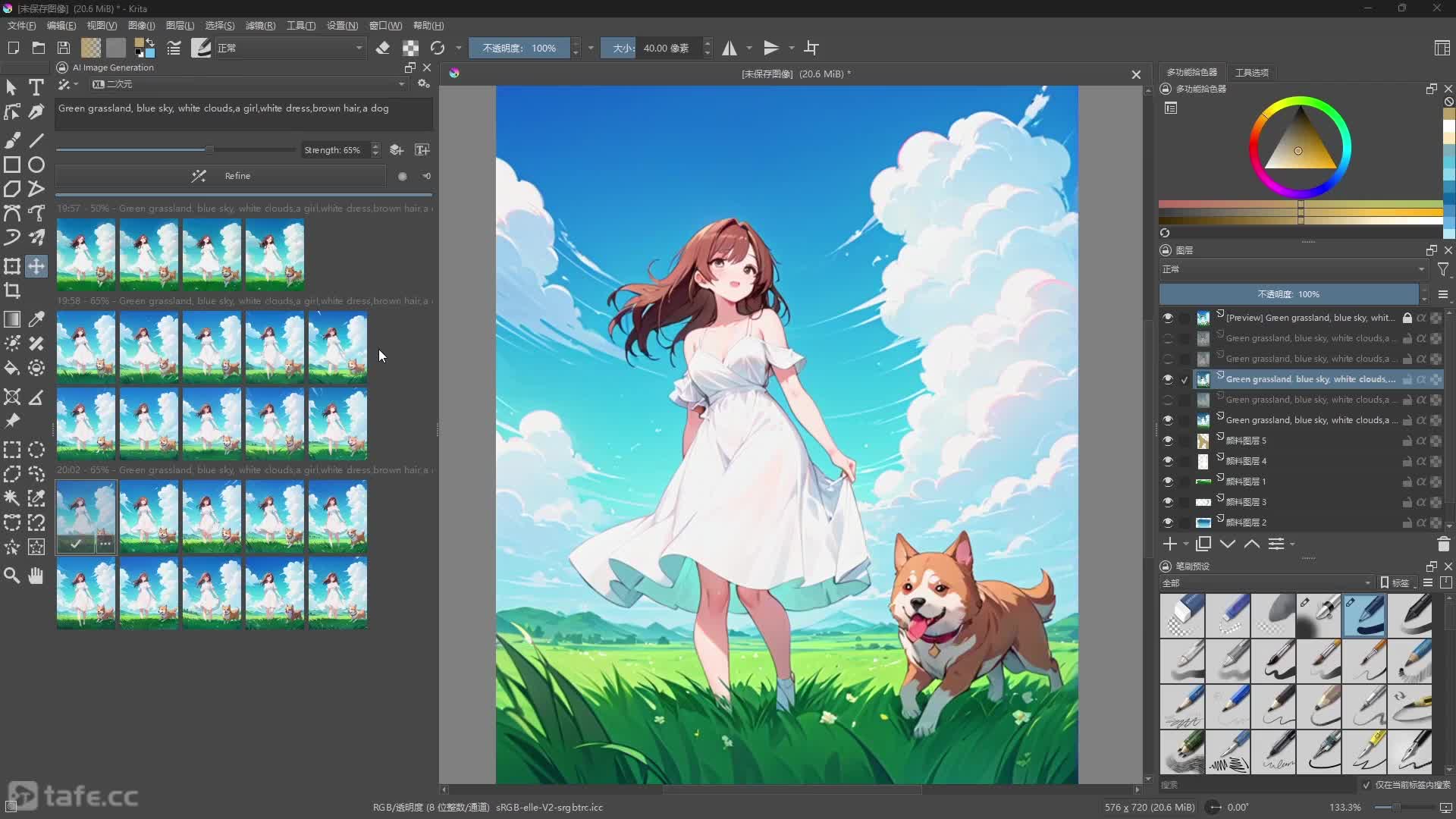
Task: Select the Rectangle shape tool
Action: click(x=12, y=165)
